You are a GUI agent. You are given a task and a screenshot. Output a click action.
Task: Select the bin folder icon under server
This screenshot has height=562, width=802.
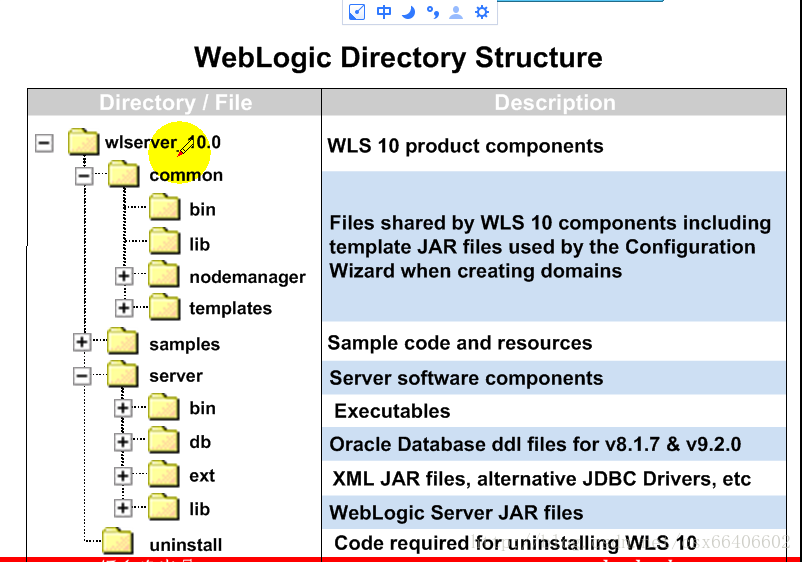click(x=164, y=407)
